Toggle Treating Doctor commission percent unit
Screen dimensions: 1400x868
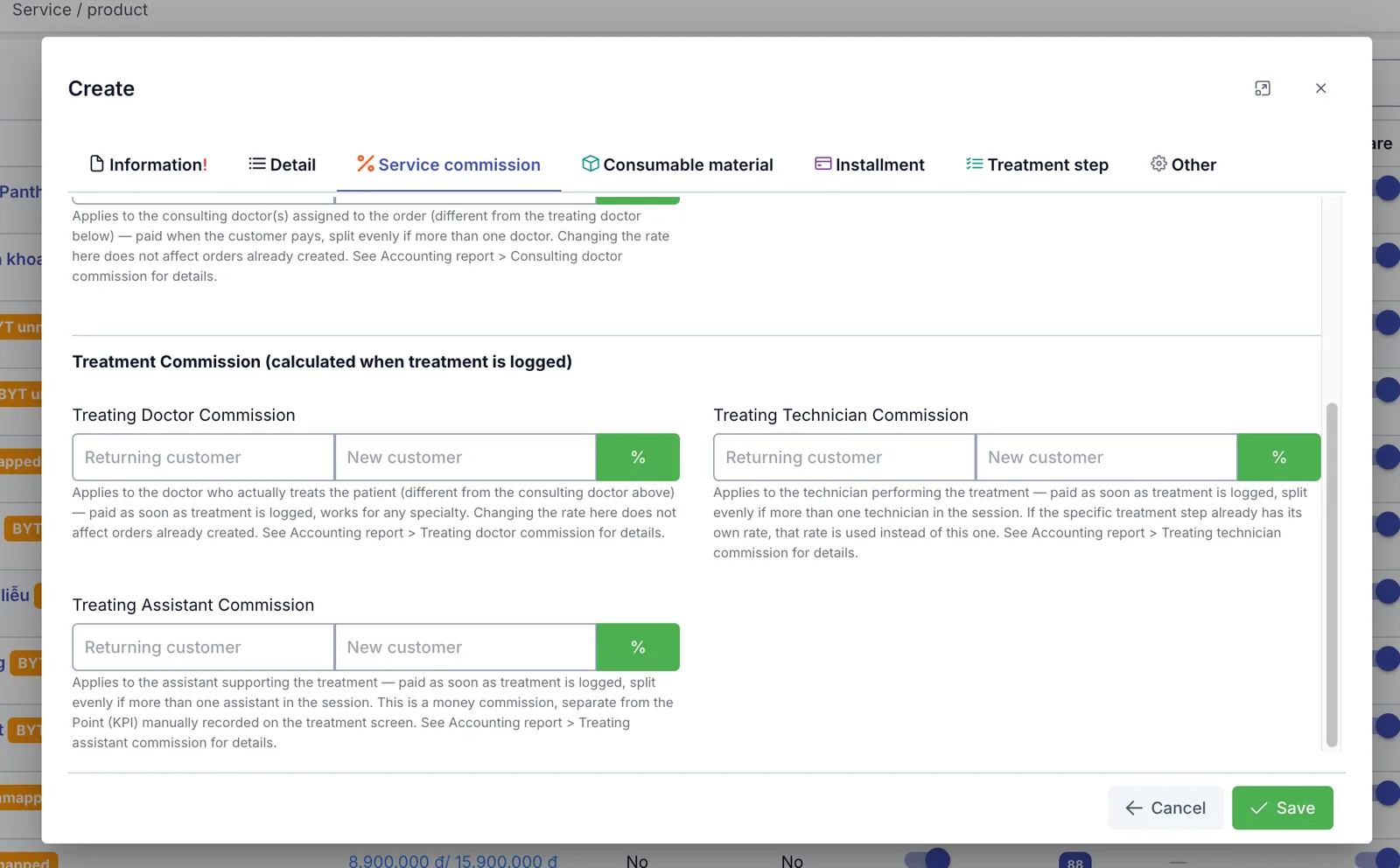pyautogui.click(x=638, y=457)
